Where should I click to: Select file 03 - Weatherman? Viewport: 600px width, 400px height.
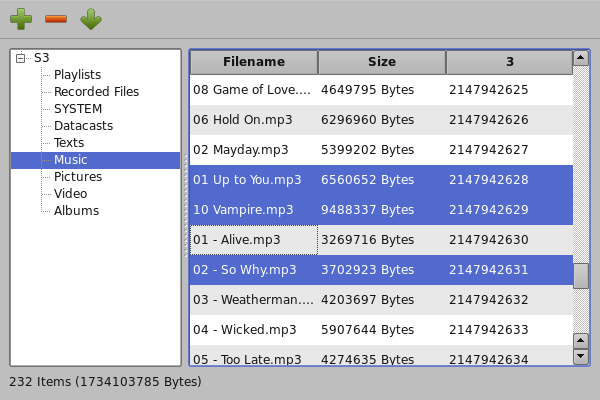[253, 300]
